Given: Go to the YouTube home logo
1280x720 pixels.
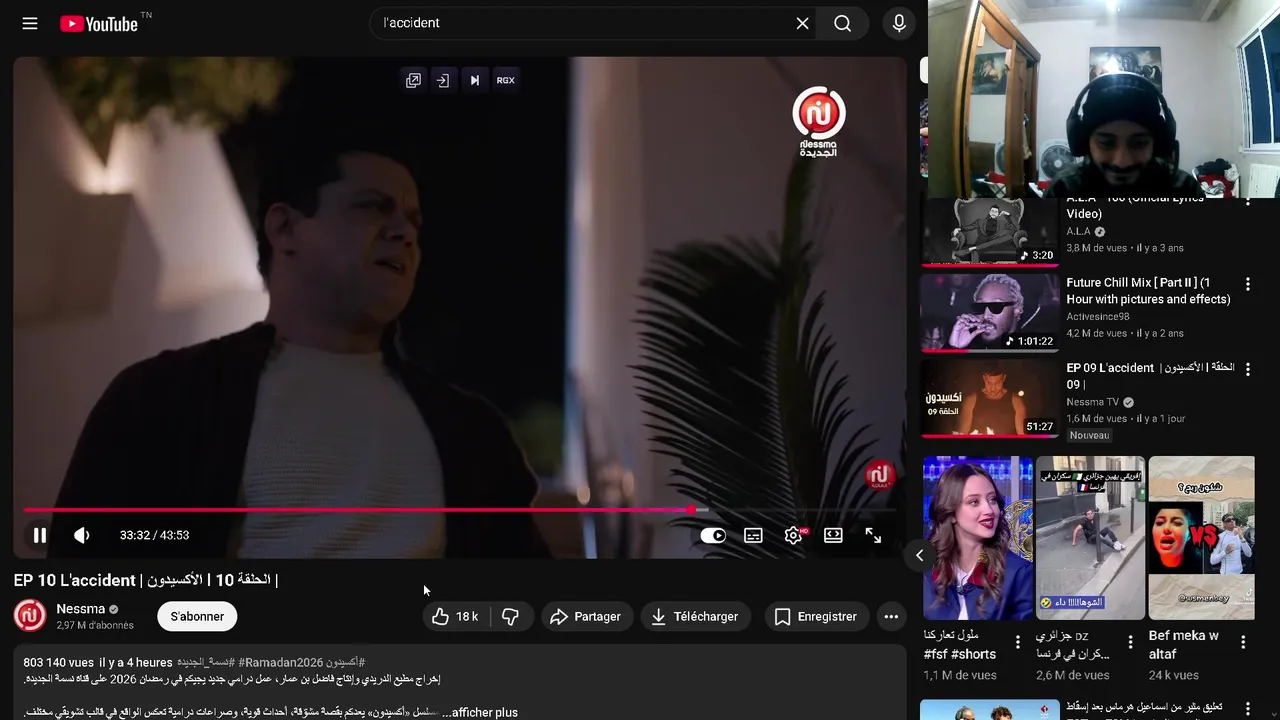Looking at the screenshot, I should [98, 24].
